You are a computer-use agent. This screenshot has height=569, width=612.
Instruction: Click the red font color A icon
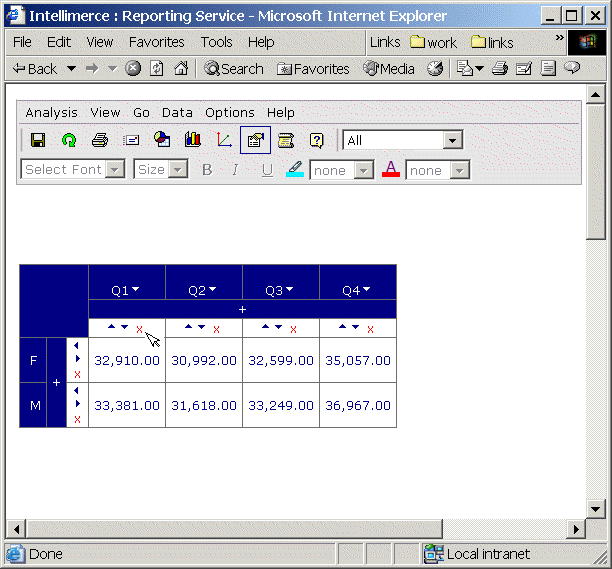coord(391,169)
